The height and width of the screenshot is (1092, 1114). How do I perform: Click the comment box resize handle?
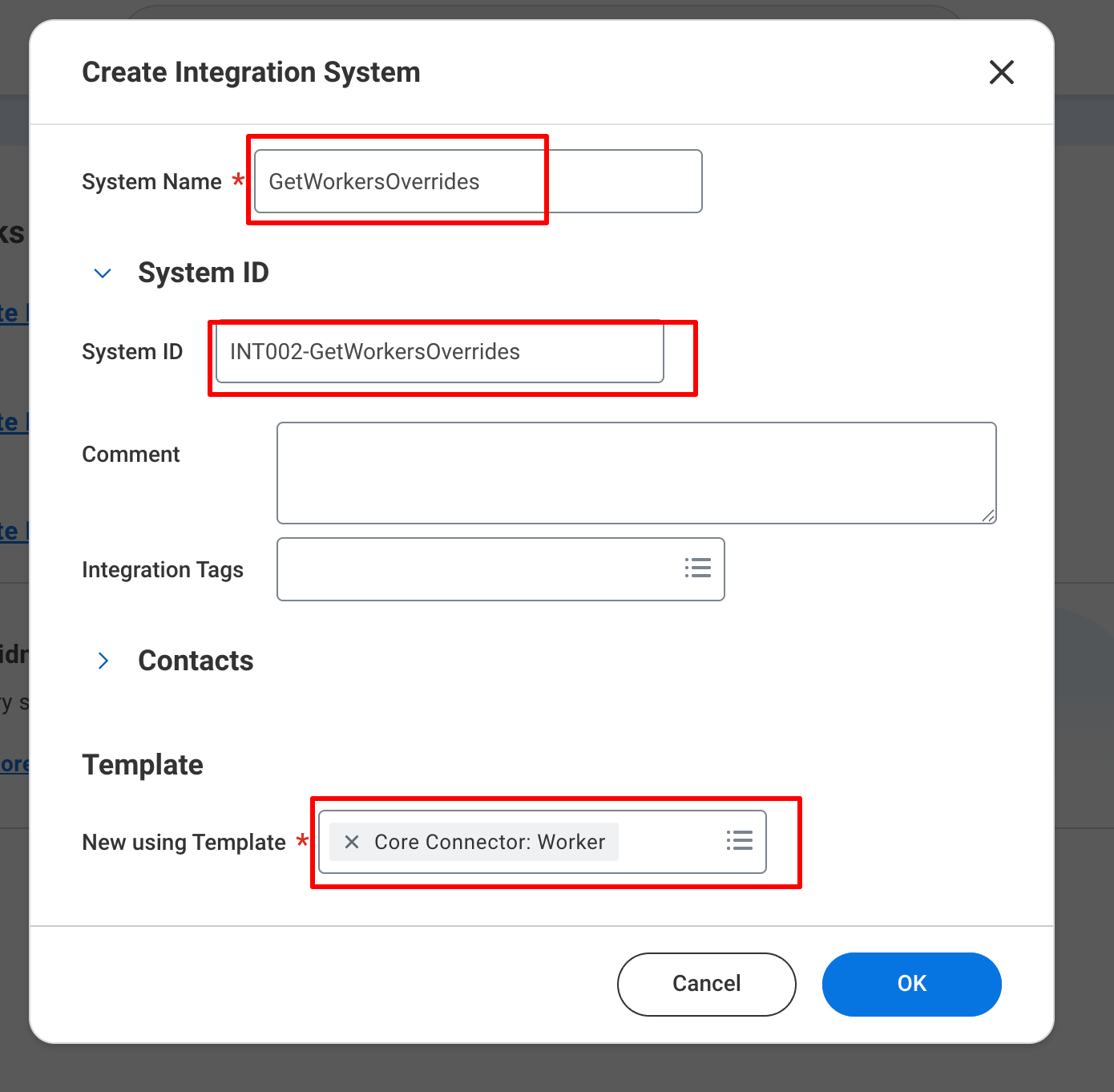coord(988,516)
